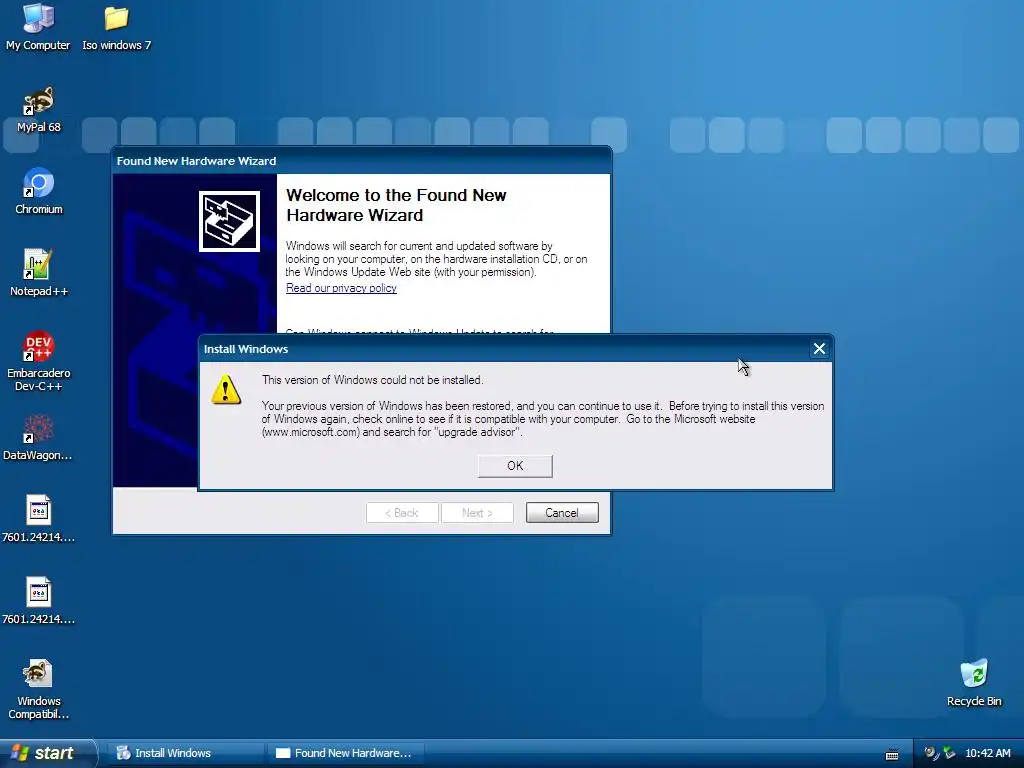The width and height of the screenshot is (1024, 768).
Task: Select the MyPal 68 shortcut icon
Action: pos(39,109)
